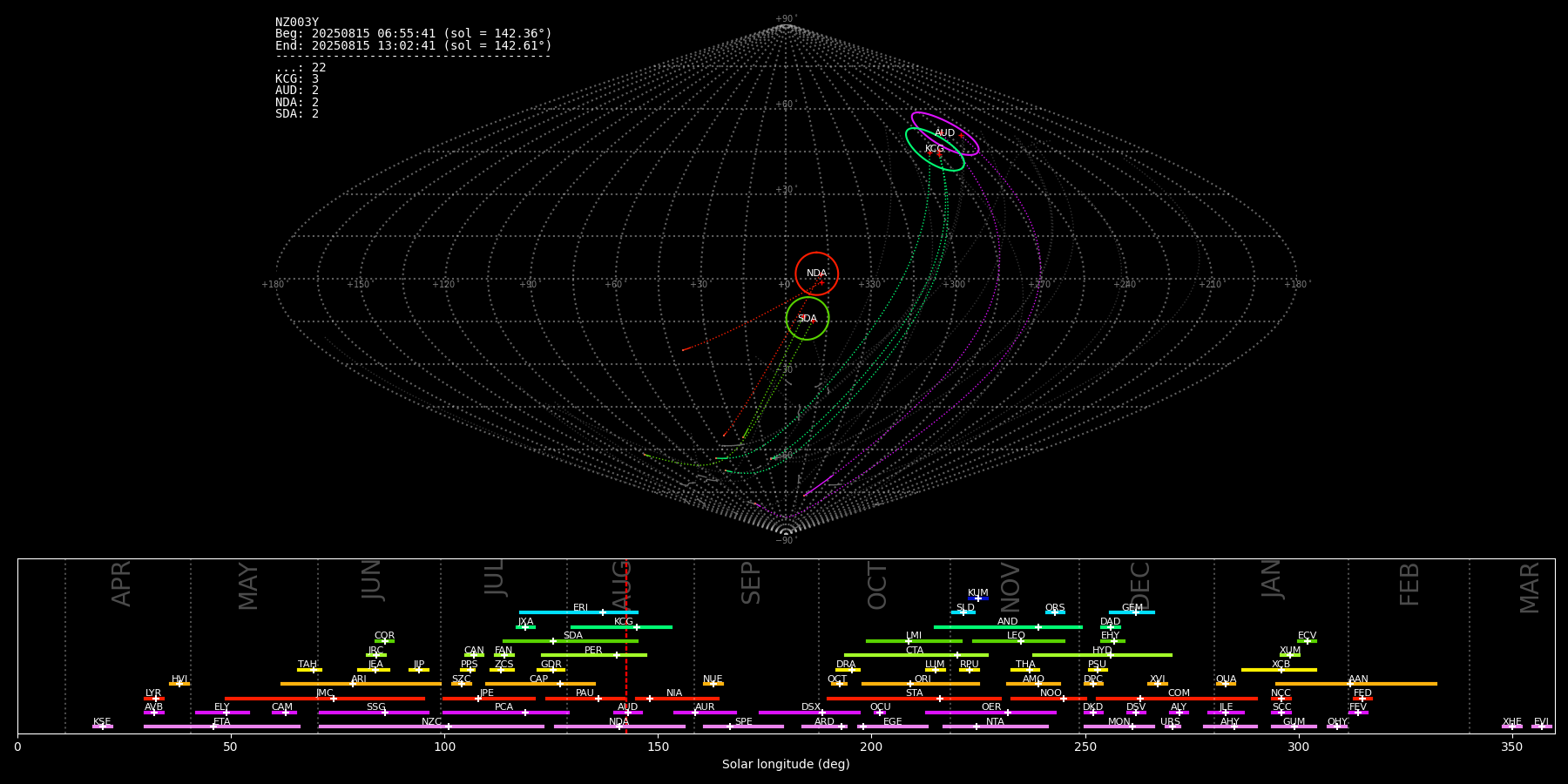
Task: Click the 'KCG: 3' count in legend
Action: [297, 79]
